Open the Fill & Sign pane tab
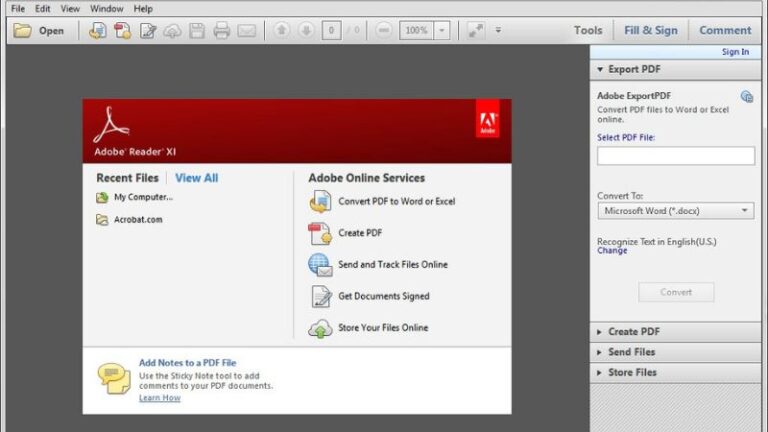Screen dimensions: 768x432 tap(650, 30)
